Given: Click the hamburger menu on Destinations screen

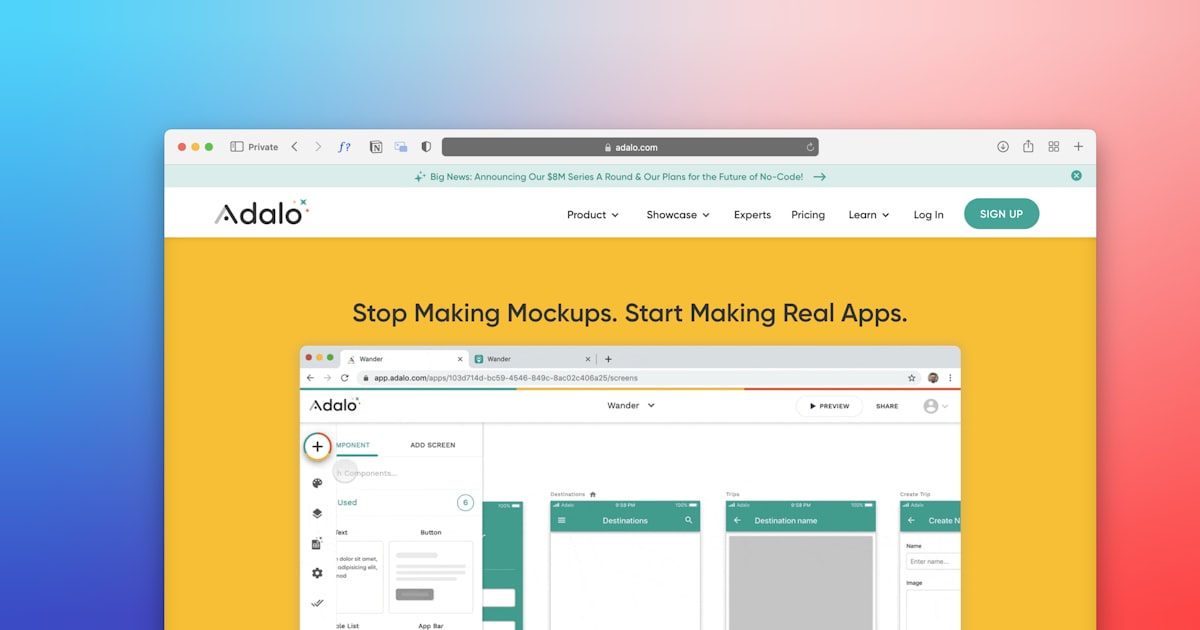Looking at the screenshot, I should point(561,521).
